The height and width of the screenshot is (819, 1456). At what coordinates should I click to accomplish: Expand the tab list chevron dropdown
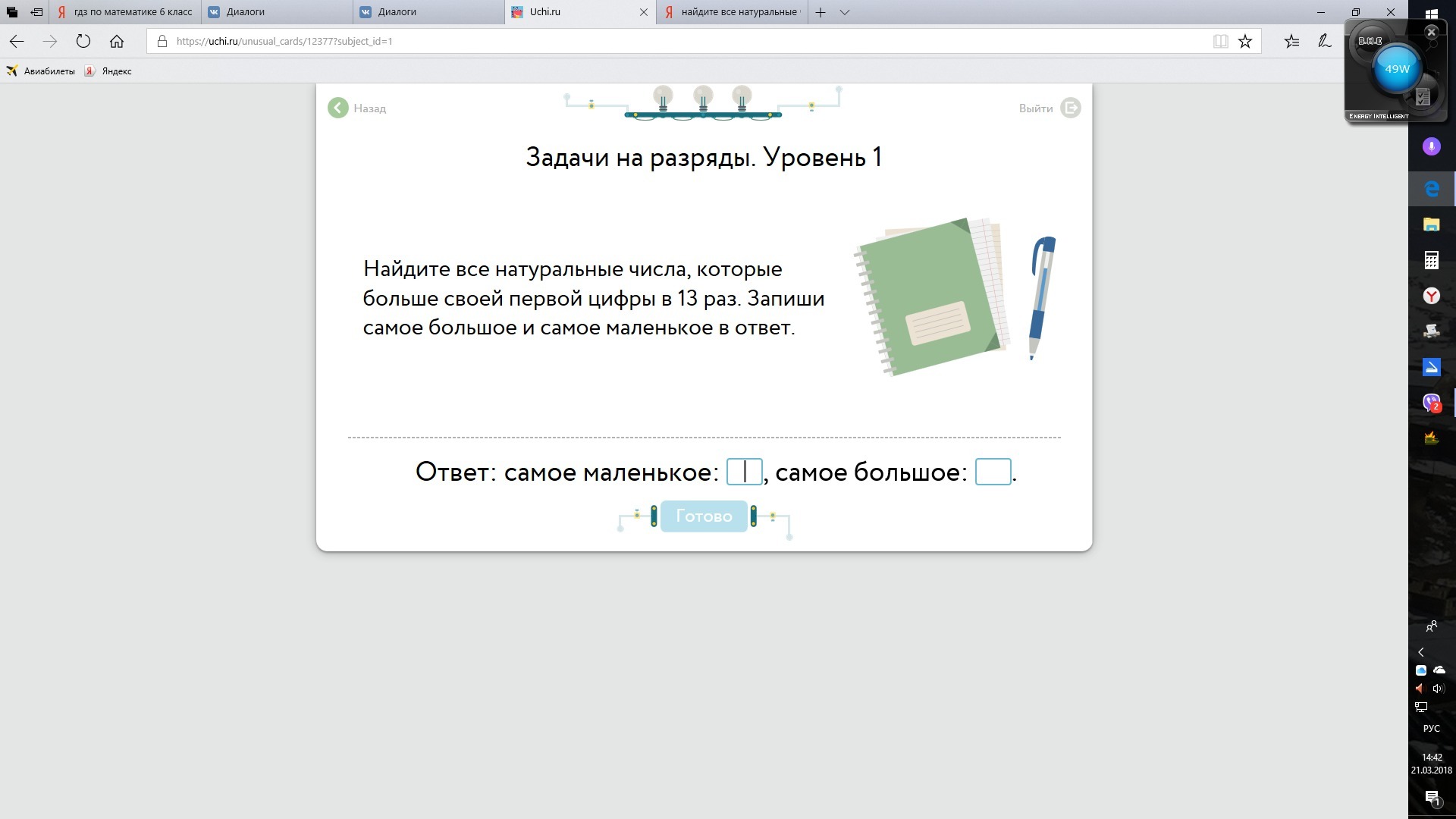845,12
